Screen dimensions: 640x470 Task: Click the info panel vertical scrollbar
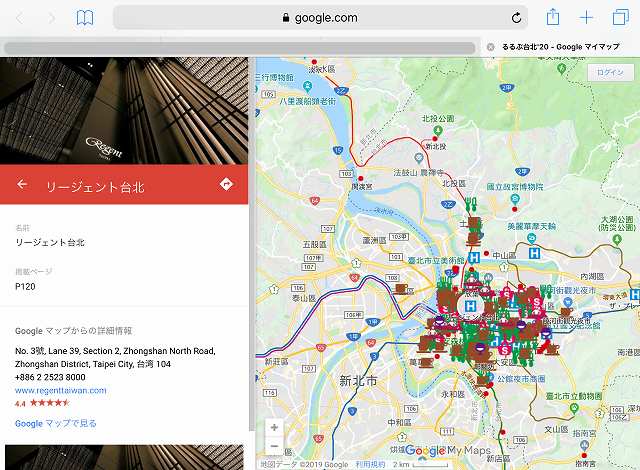tap(252, 244)
